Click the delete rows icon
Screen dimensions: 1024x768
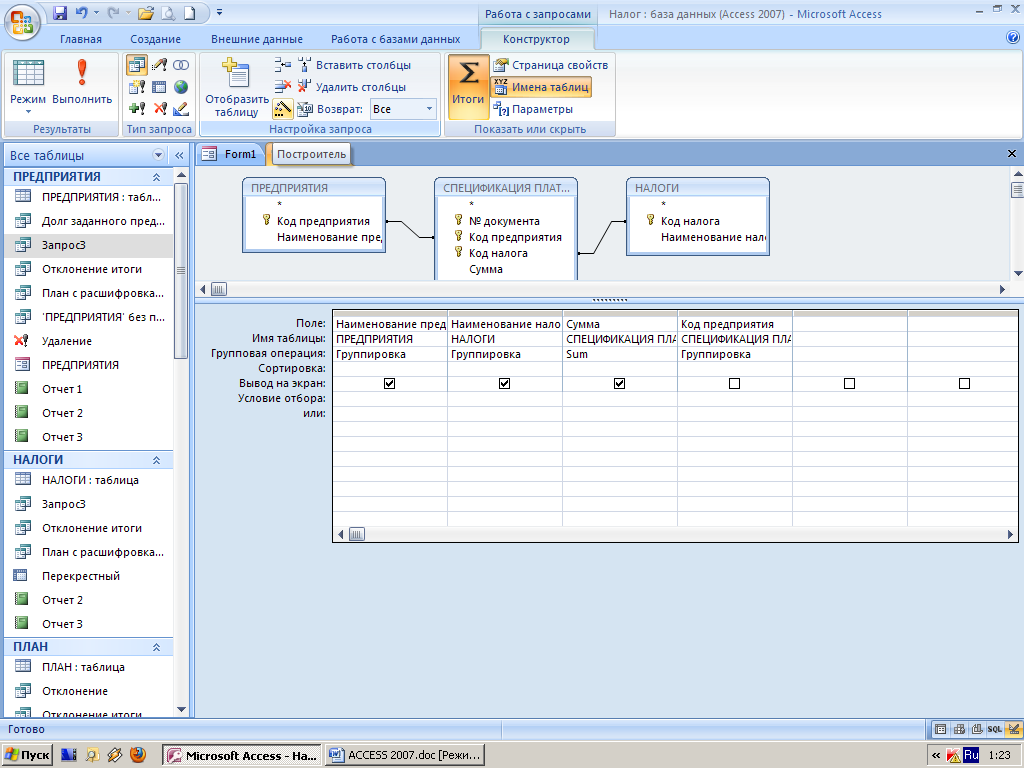click(x=283, y=86)
